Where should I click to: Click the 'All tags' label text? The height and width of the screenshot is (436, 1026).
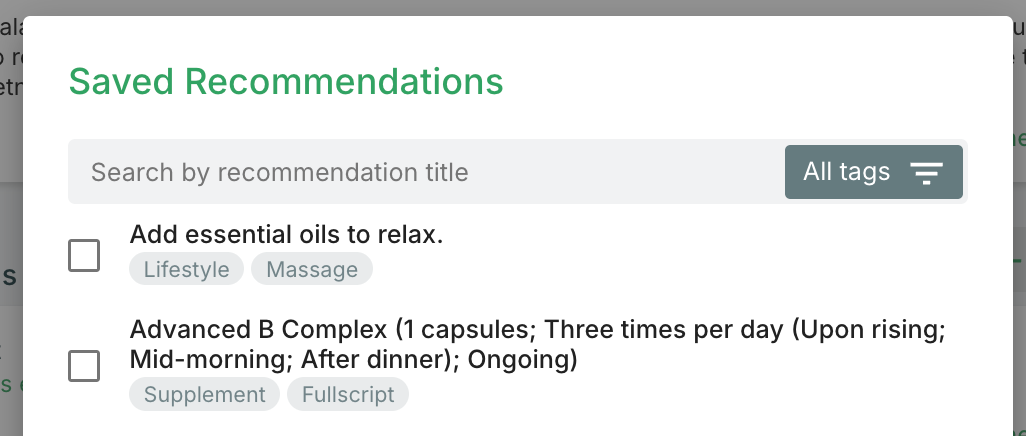point(846,172)
